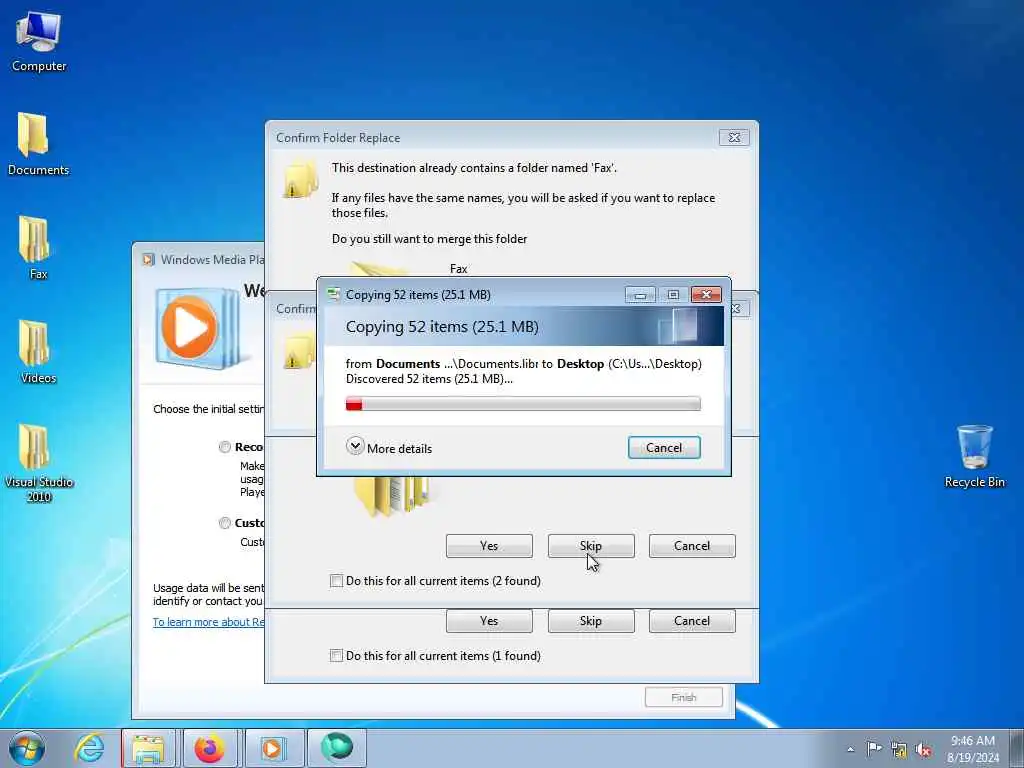The height and width of the screenshot is (768, 1024).
Task: Click the muted volume tray icon
Action: [923, 749]
